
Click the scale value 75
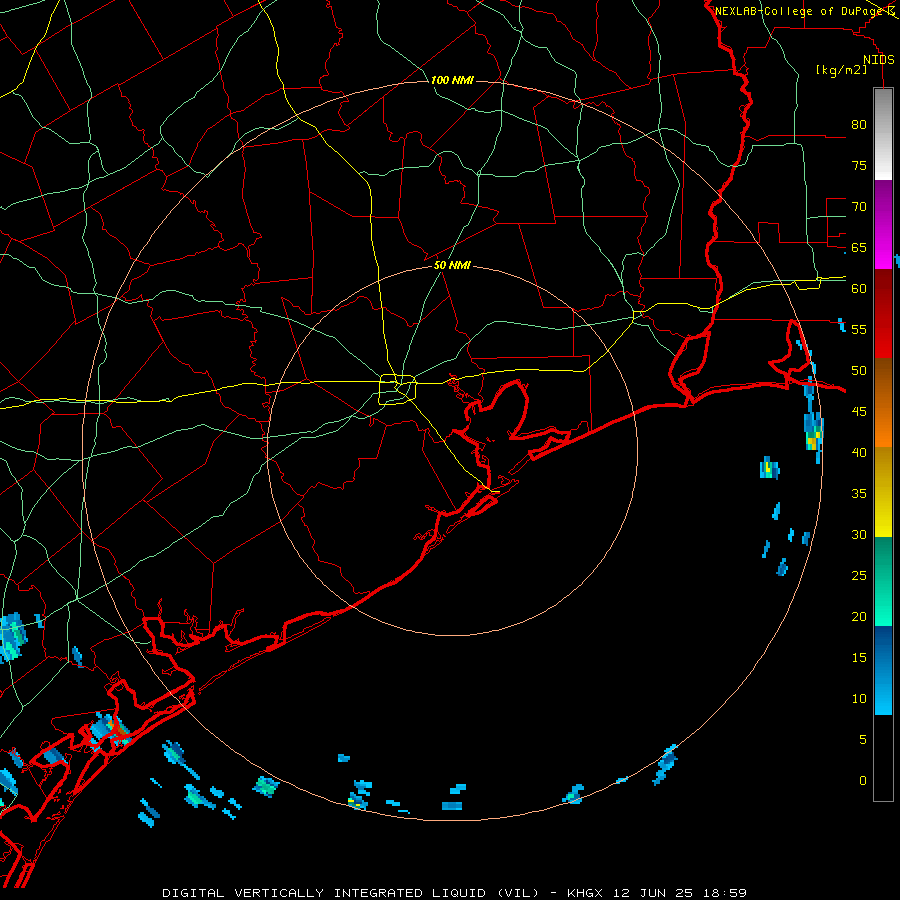coord(859,166)
